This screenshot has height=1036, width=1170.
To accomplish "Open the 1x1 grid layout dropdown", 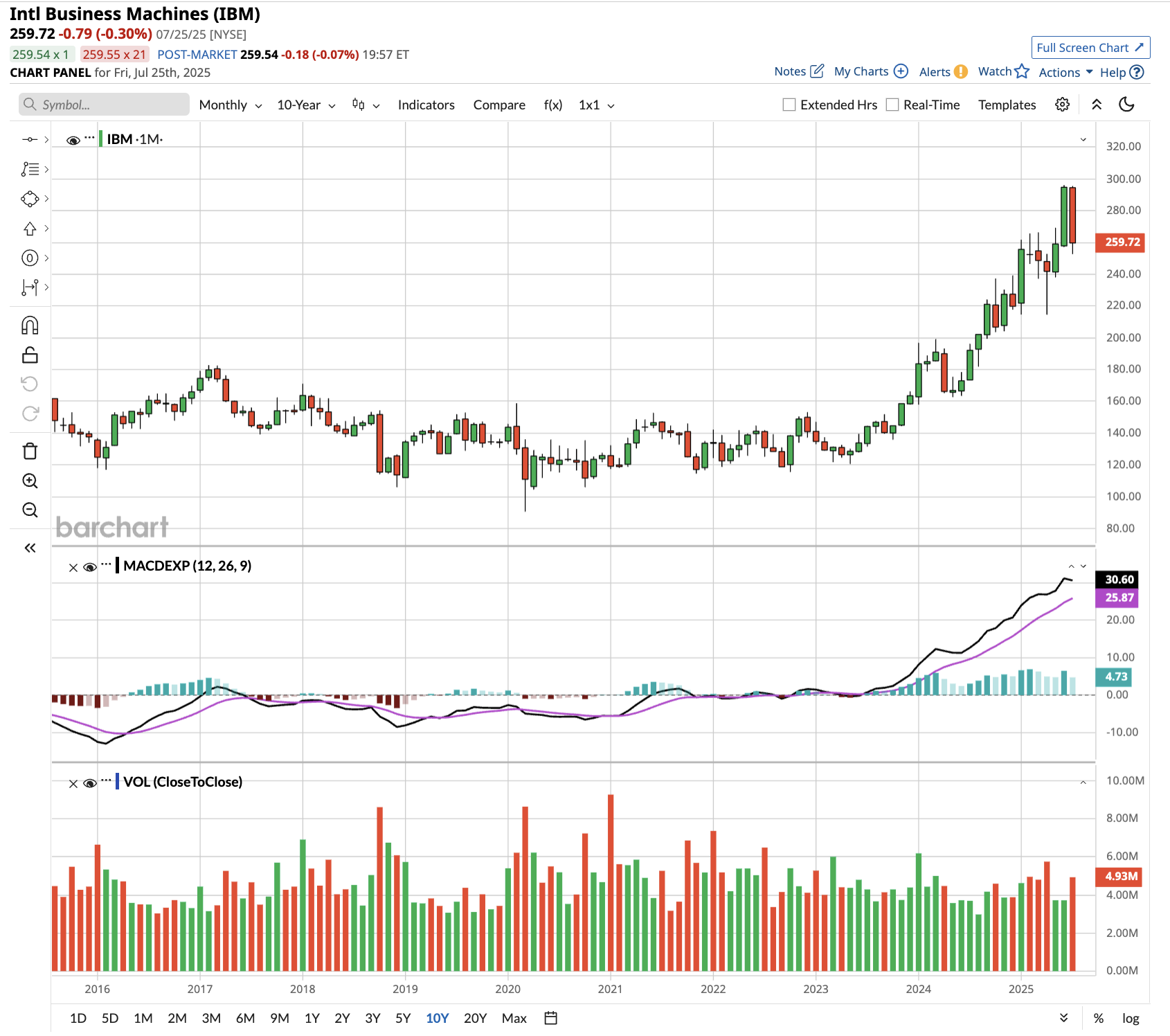I will click(x=597, y=105).
